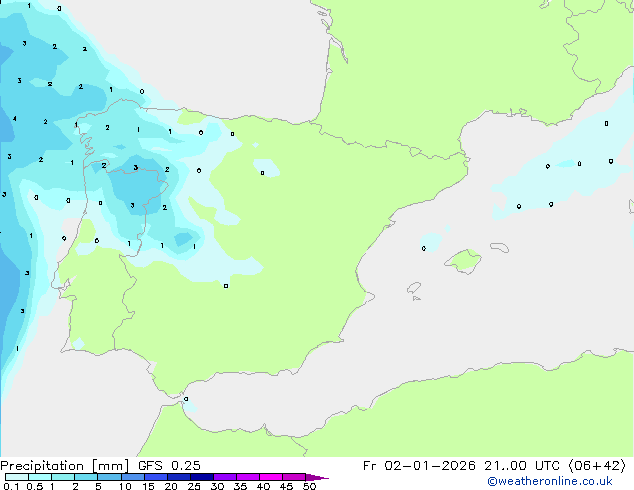This screenshot has height=490, width=634.
Task: Click the '25' legend scale label
Action: point(194,486)
